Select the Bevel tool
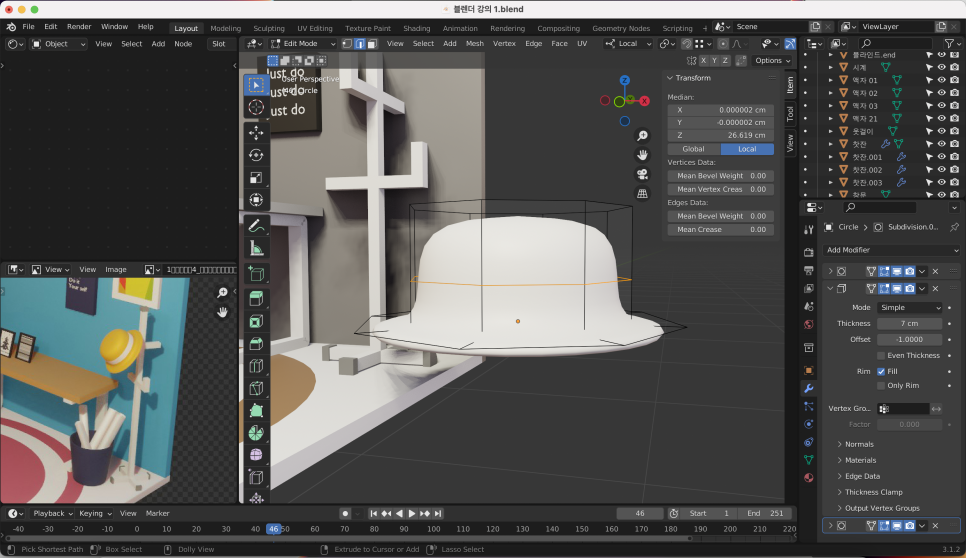 (256, 344)
